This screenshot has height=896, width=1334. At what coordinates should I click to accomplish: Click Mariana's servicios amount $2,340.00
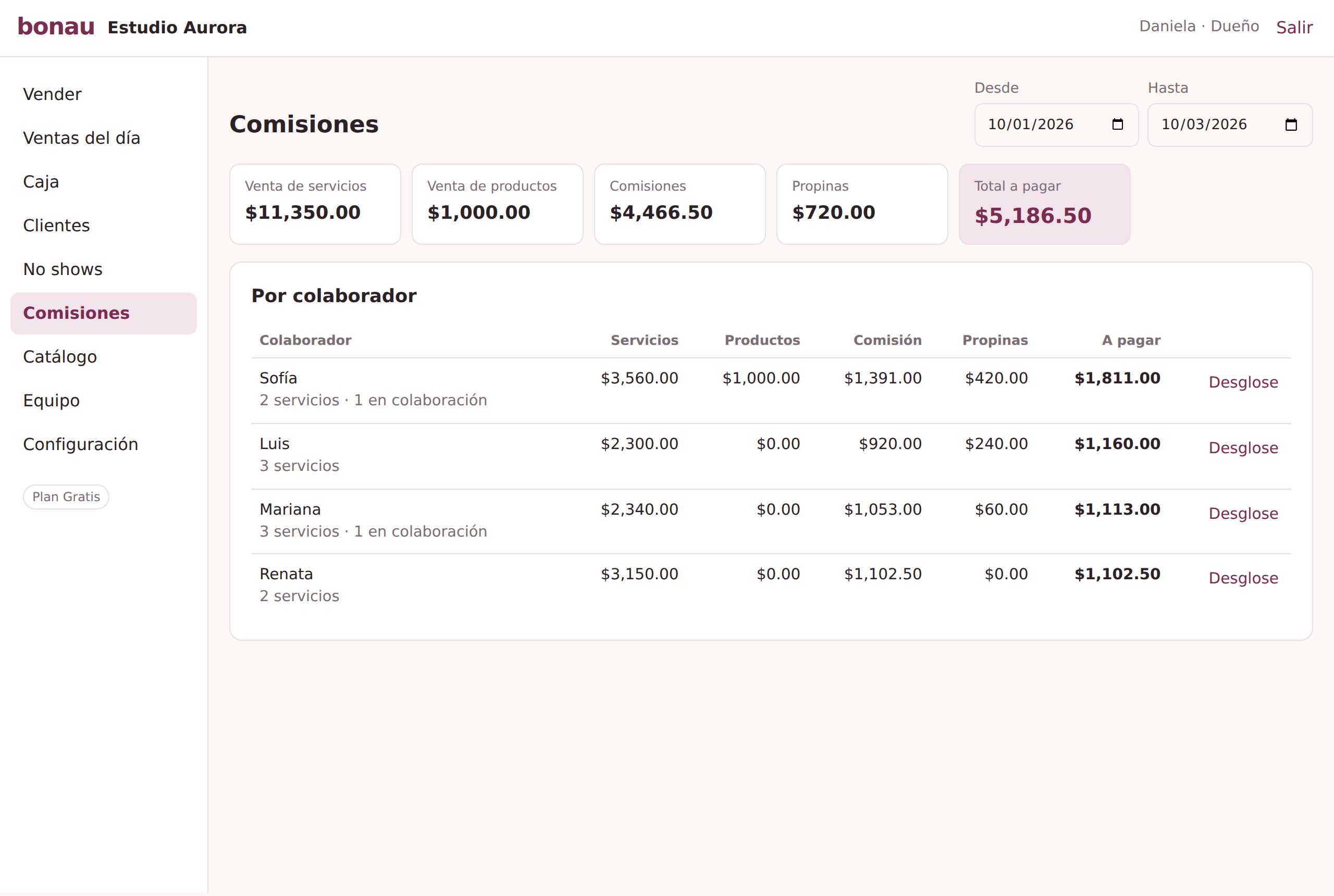[x=639, y=509]
